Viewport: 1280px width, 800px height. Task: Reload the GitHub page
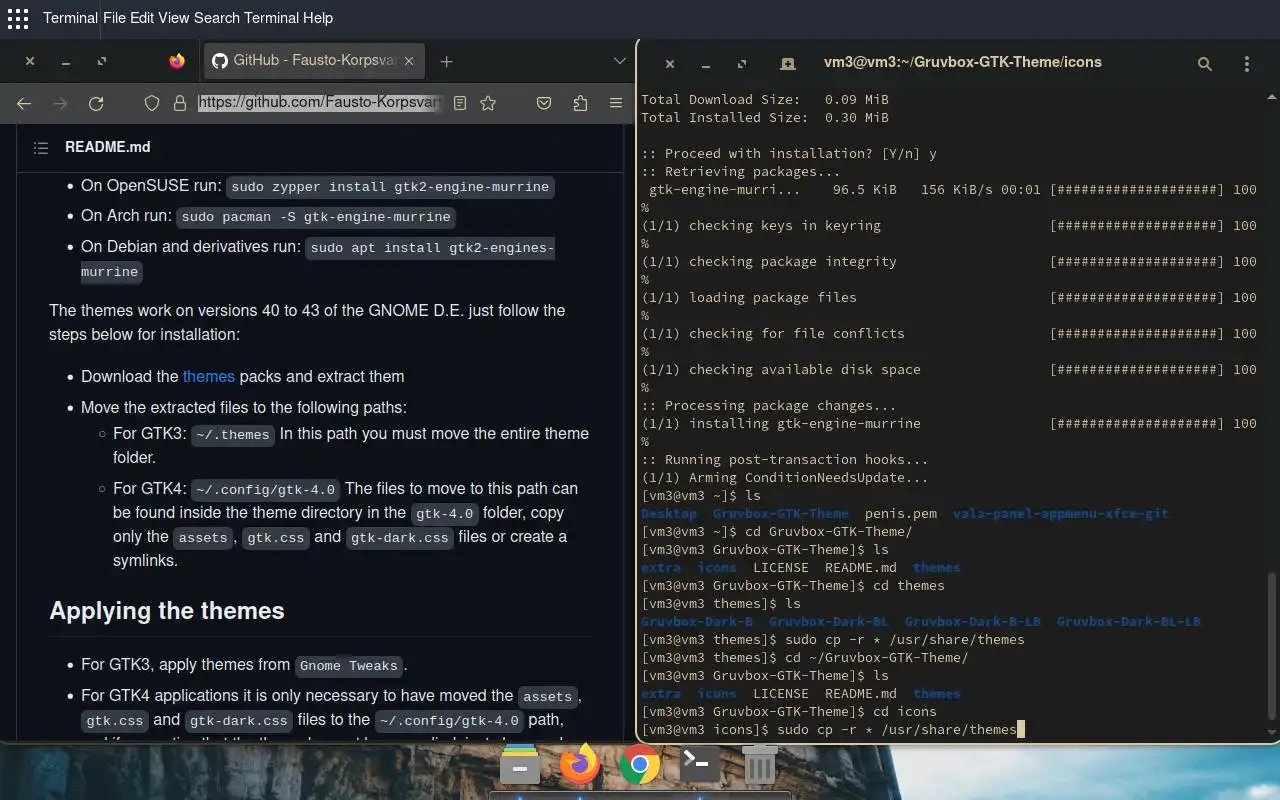(x=96, y=103)
